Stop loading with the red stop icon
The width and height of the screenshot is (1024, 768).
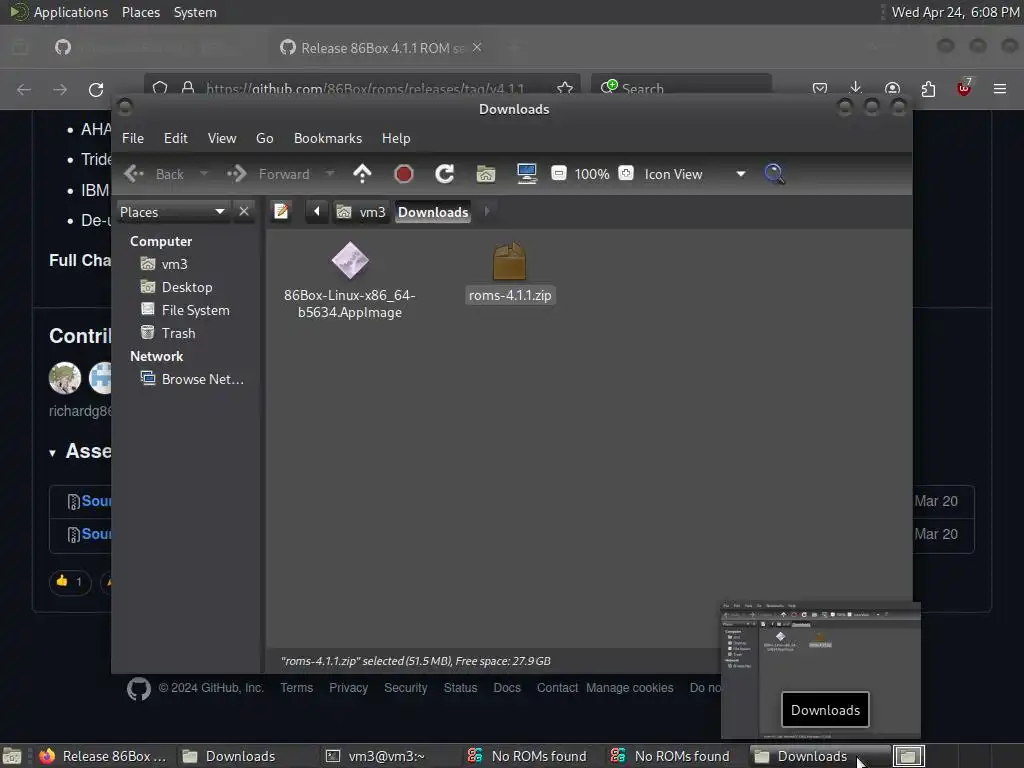tap(404, 174)
